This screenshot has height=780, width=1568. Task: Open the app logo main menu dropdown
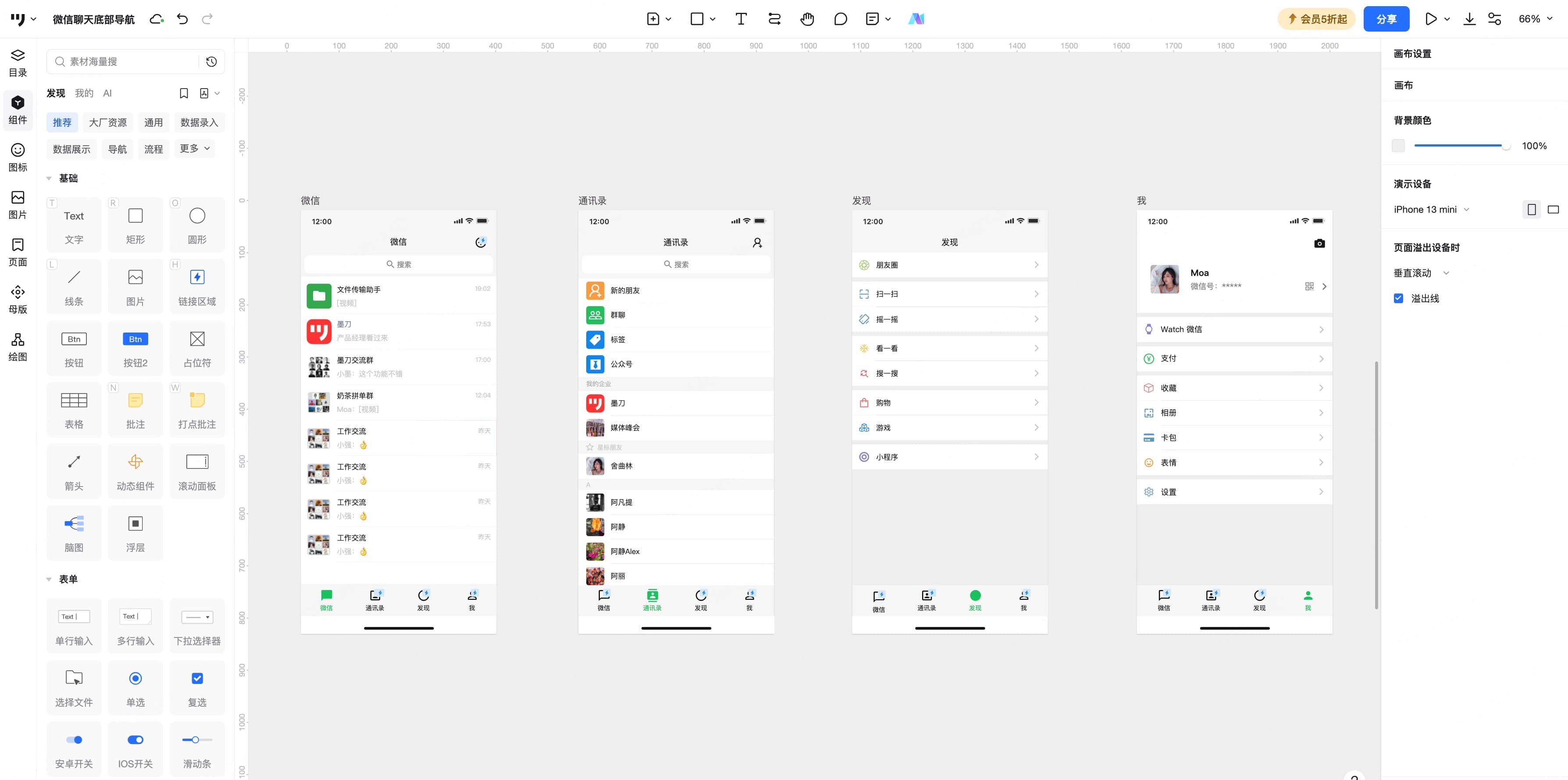pyautogui.click(x=23, y=19)
